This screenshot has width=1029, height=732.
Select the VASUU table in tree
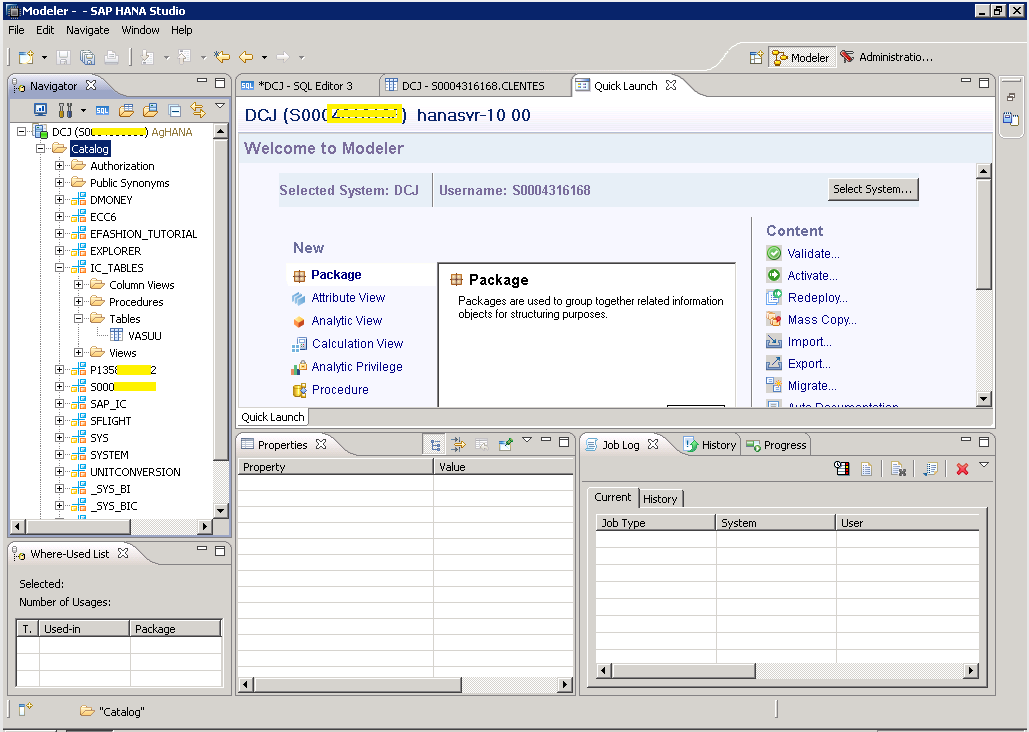[144, 336]
